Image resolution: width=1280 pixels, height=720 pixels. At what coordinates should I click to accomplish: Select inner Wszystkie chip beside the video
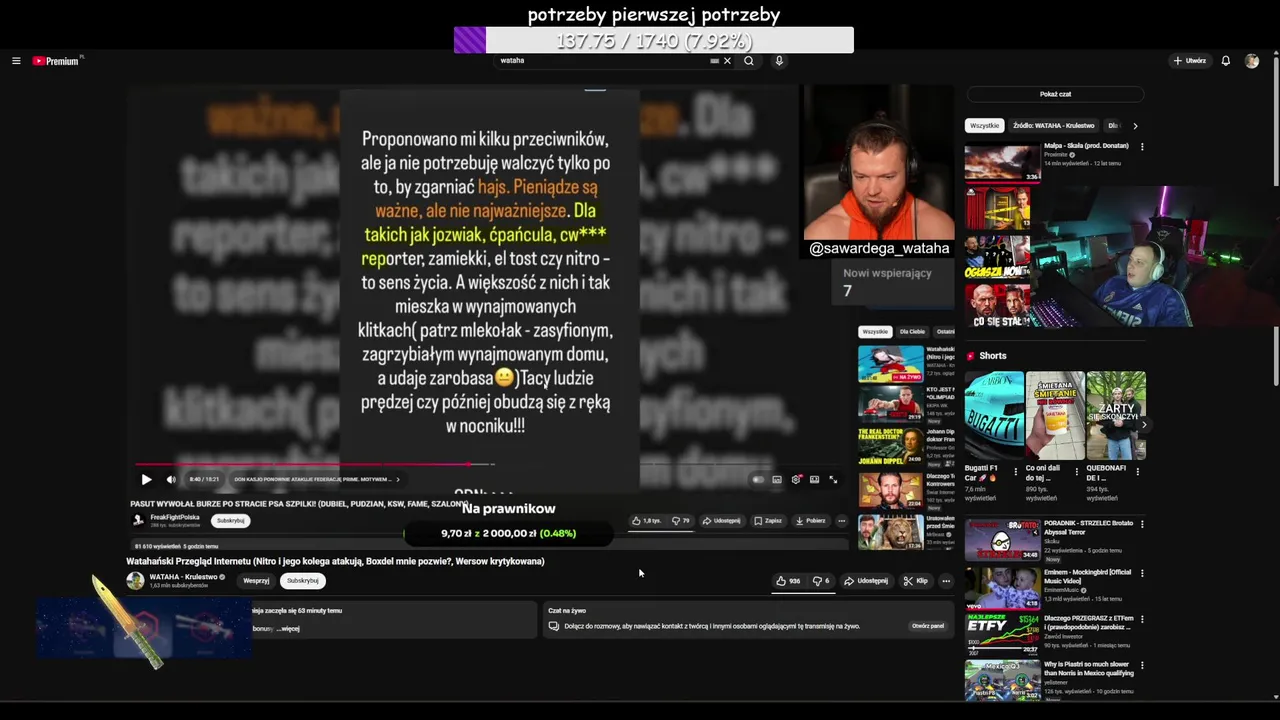[x=875, y=332]
